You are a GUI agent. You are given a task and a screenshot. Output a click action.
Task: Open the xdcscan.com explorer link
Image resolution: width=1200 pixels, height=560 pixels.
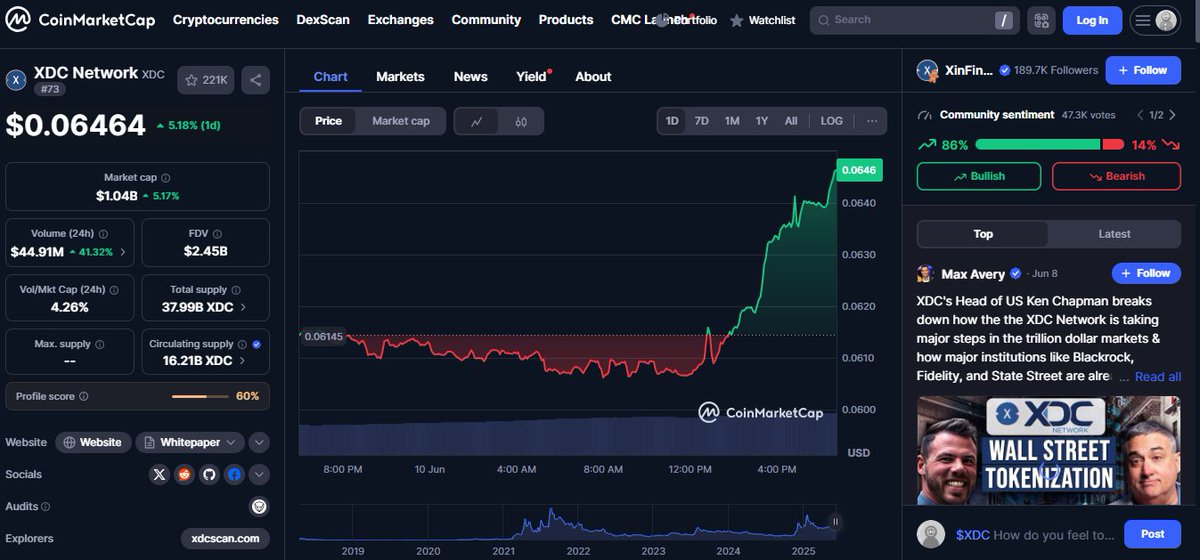[x=225, y=538]
